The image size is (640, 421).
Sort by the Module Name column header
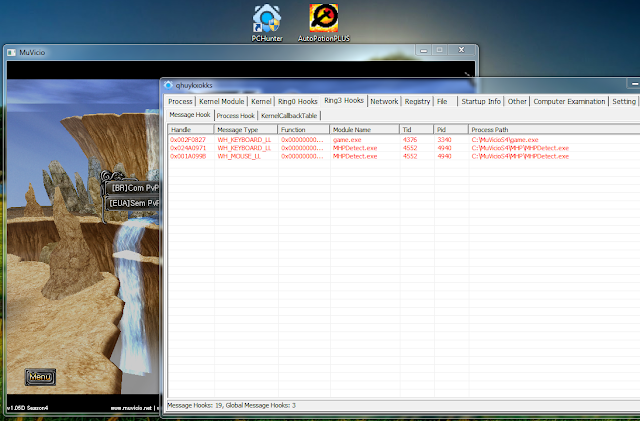pos(364,129)
